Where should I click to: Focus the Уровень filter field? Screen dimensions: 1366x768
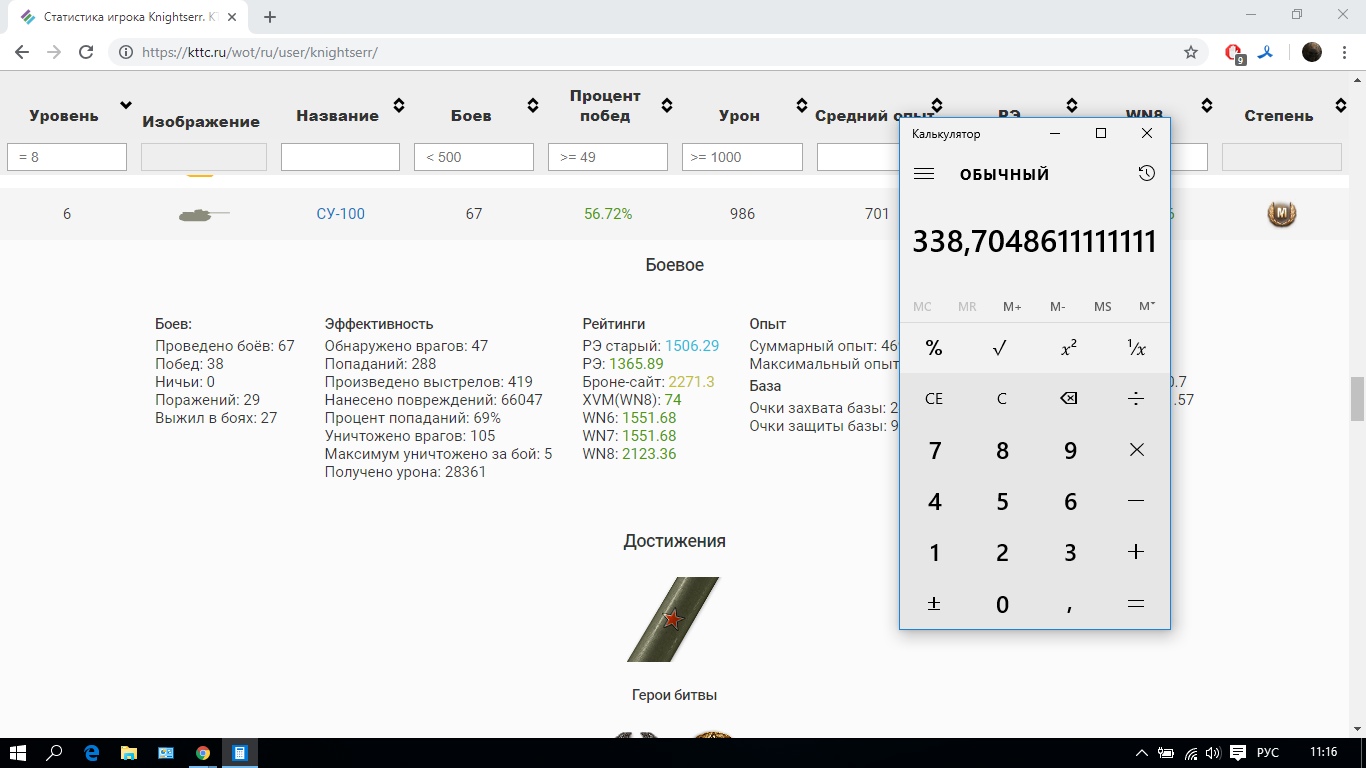pyautogui.click(x=67, y=157)
